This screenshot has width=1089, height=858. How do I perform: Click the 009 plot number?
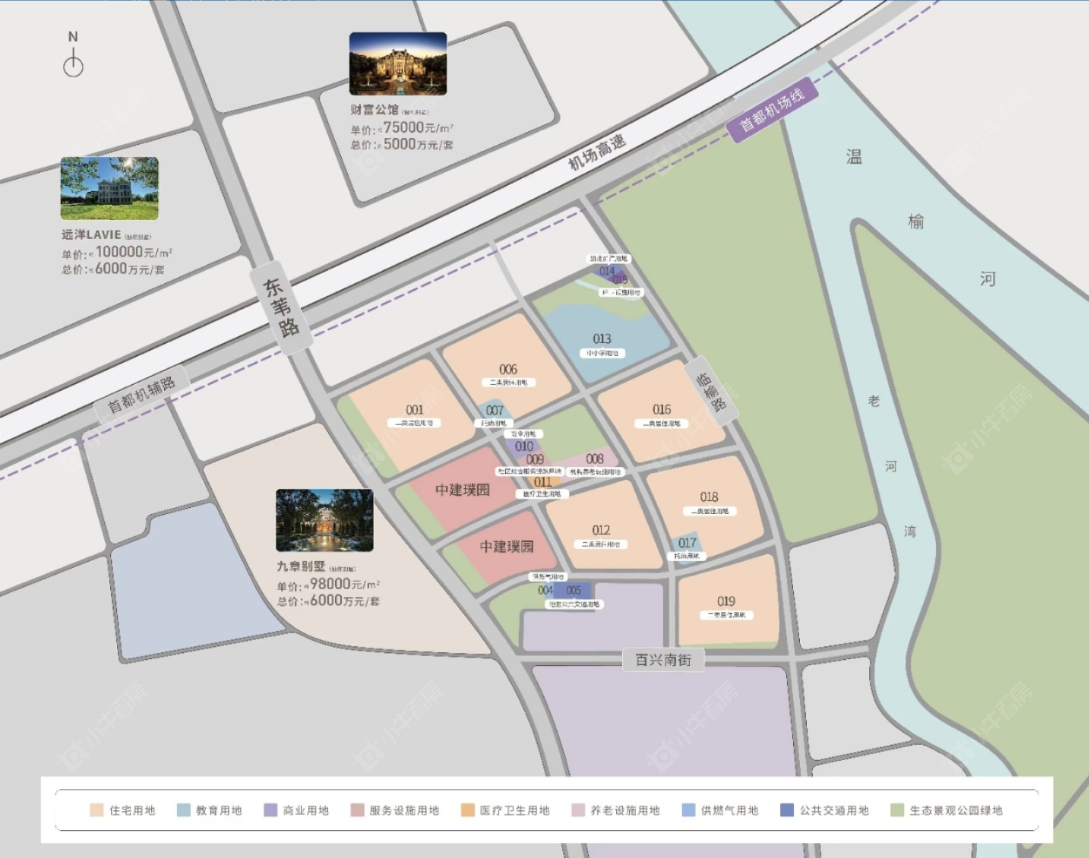pyautogui.click(x=535, y=459)
